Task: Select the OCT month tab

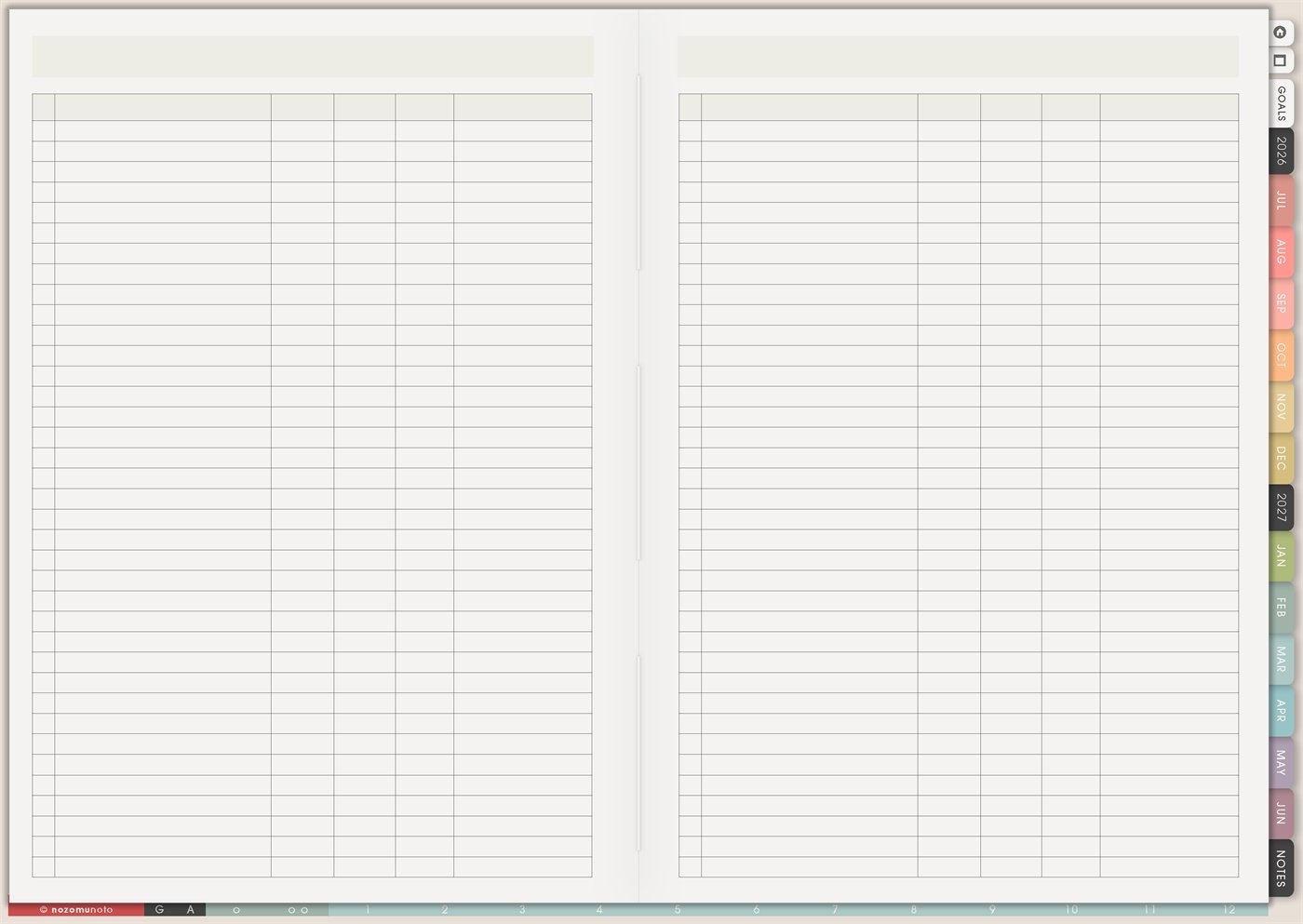Action: pyautogui.click(x=1281, y=355)
